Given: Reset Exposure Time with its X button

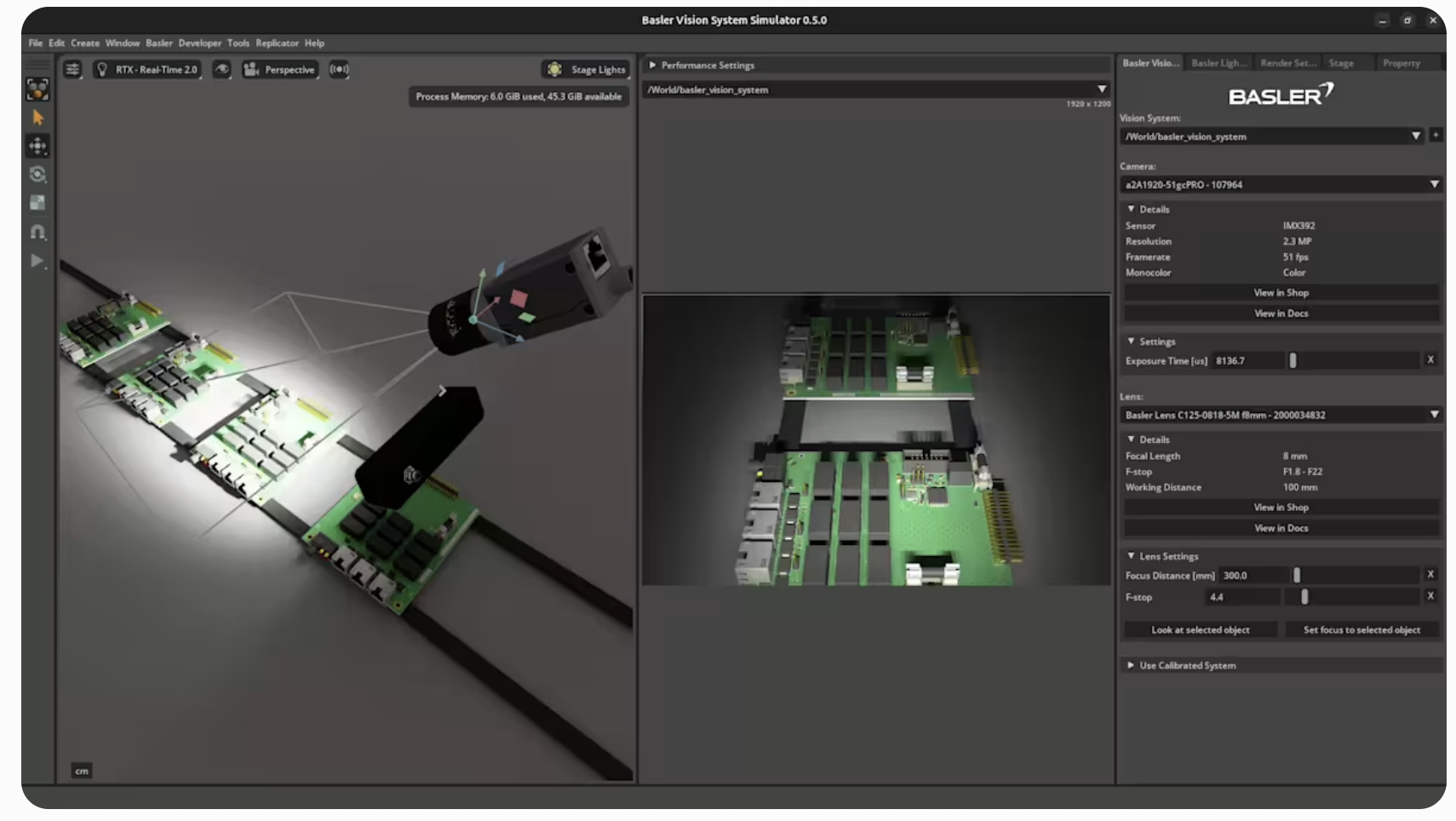Looking at the screenshot, I should click(x=1430, y=360).
